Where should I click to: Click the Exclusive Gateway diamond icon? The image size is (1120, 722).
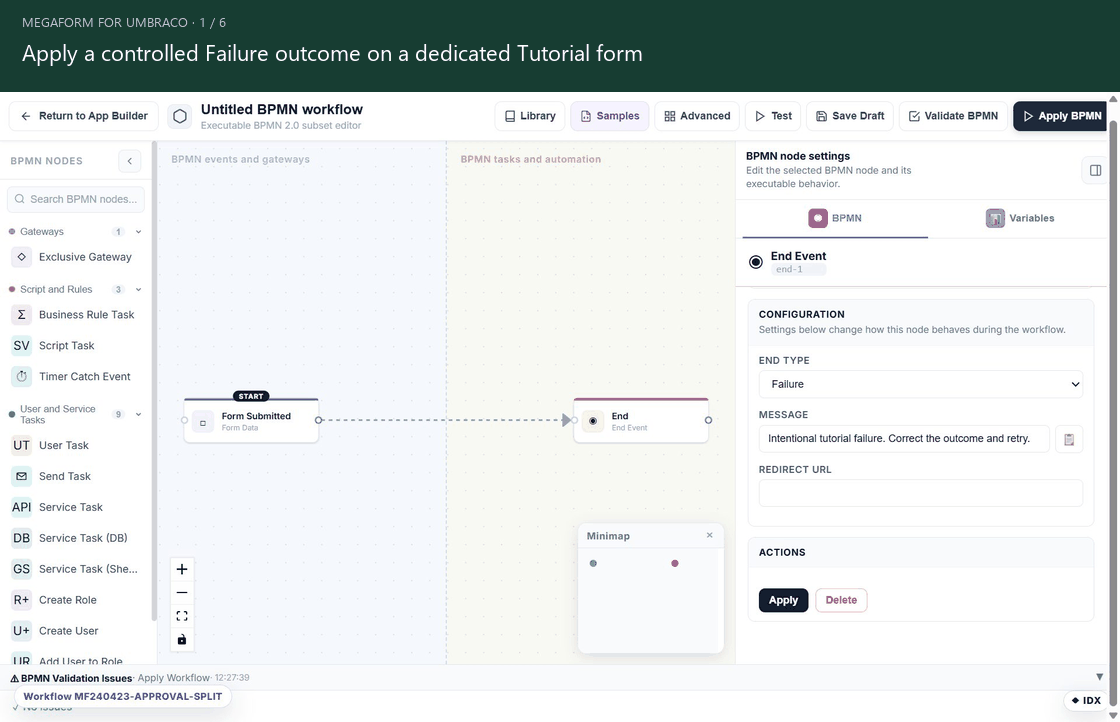[x=21, y=257]
